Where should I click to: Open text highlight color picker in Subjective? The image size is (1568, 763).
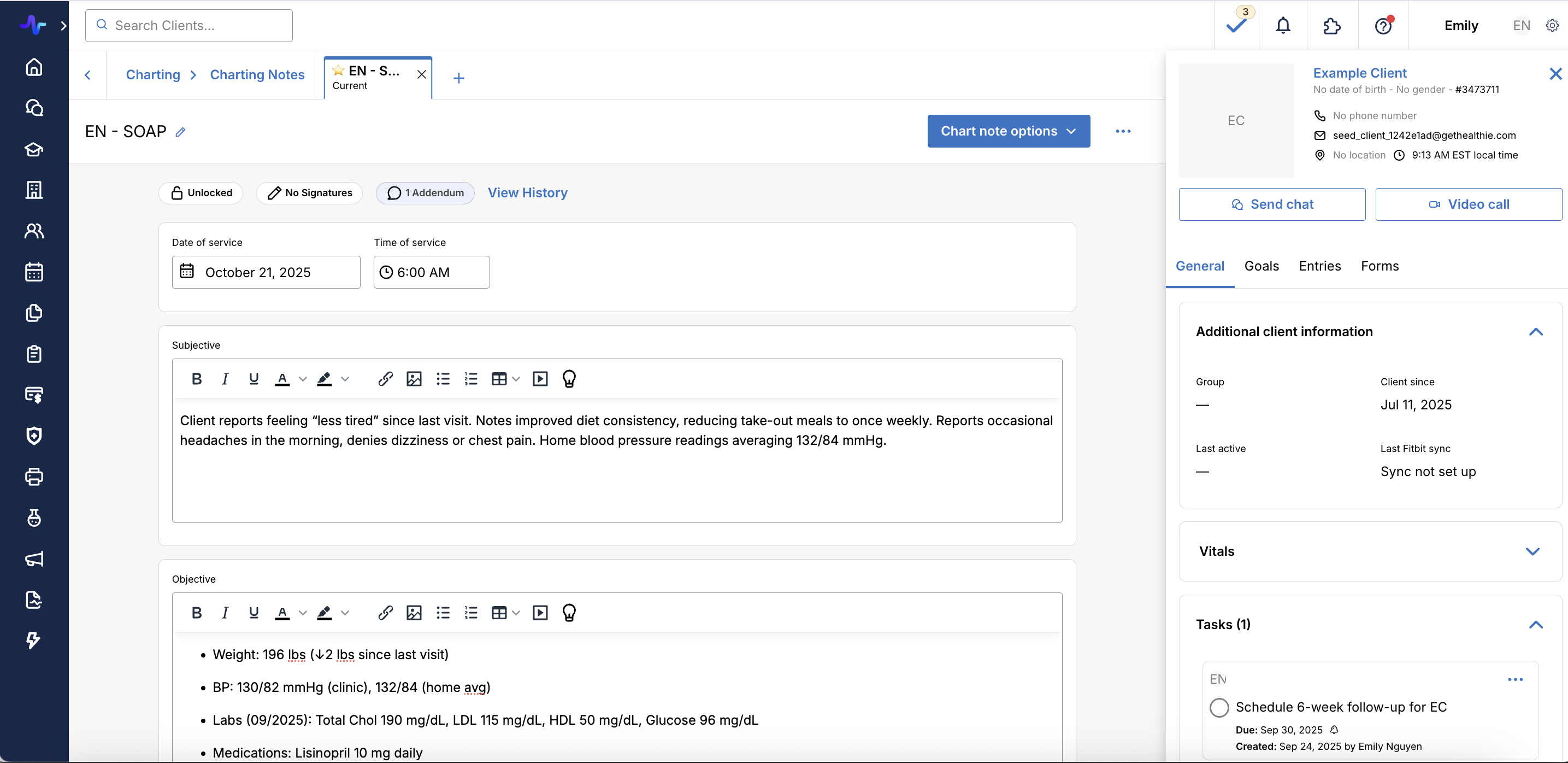pos(345,379)
